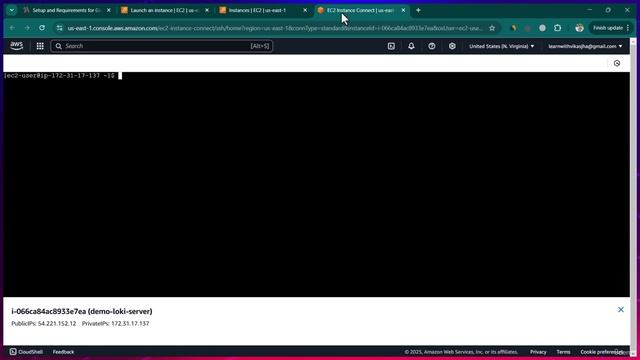Viewport: 640px width, 360px height.
Task: Close the instance details panel
Action: click(620, 310)
